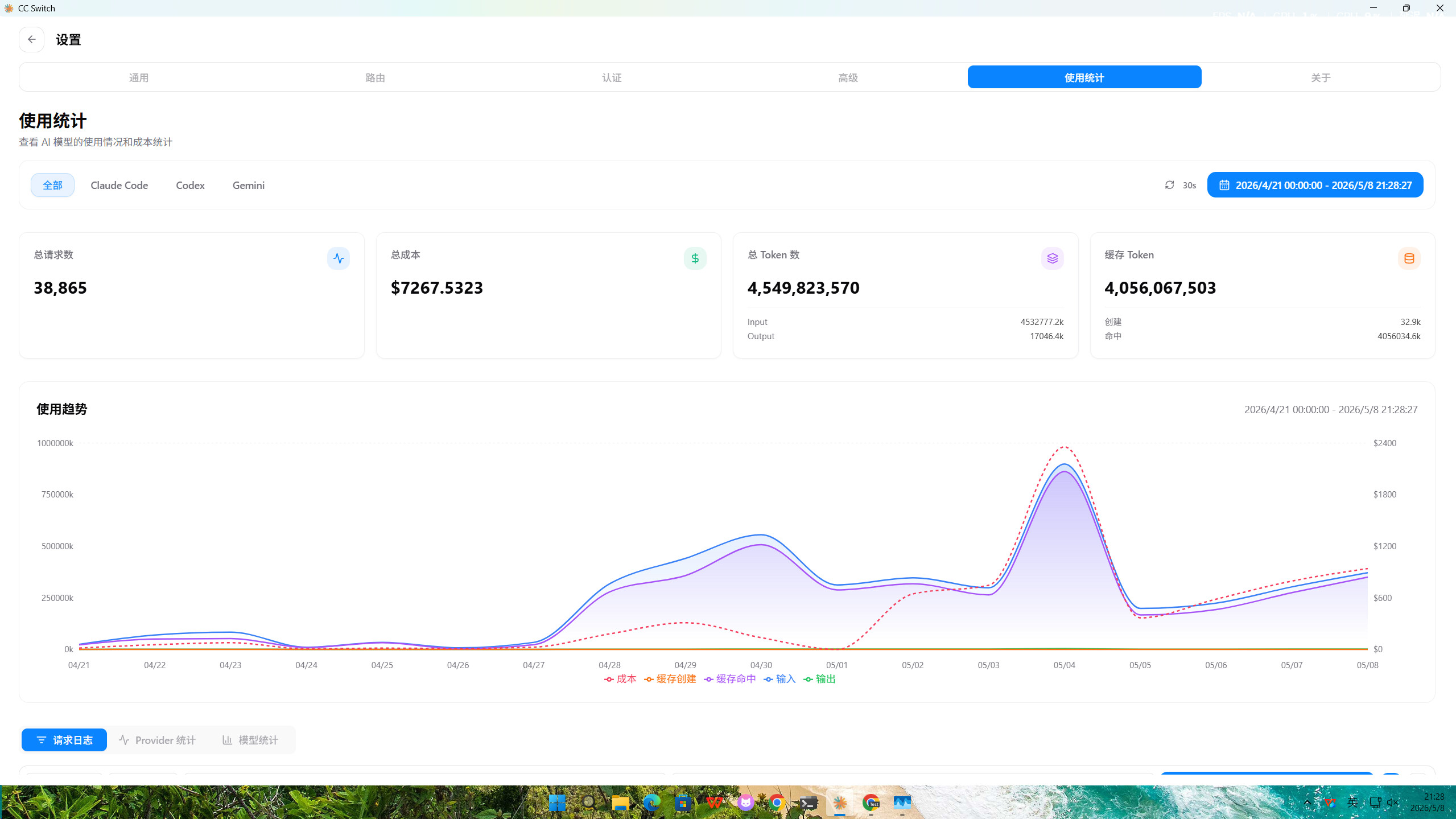Toggle the 缓存命中 series in the legend
This screenshot has height=819, width=1456.
(x=730, y=678)
